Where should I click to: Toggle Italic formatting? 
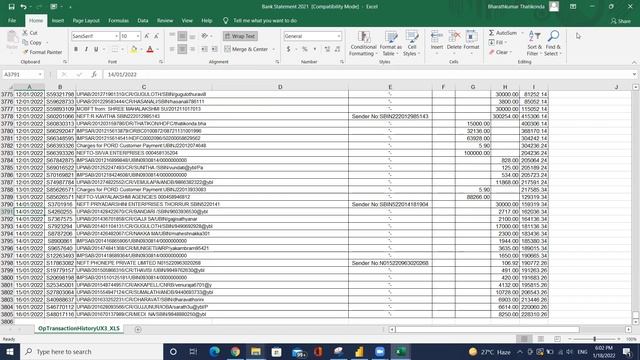click(86, 49)
